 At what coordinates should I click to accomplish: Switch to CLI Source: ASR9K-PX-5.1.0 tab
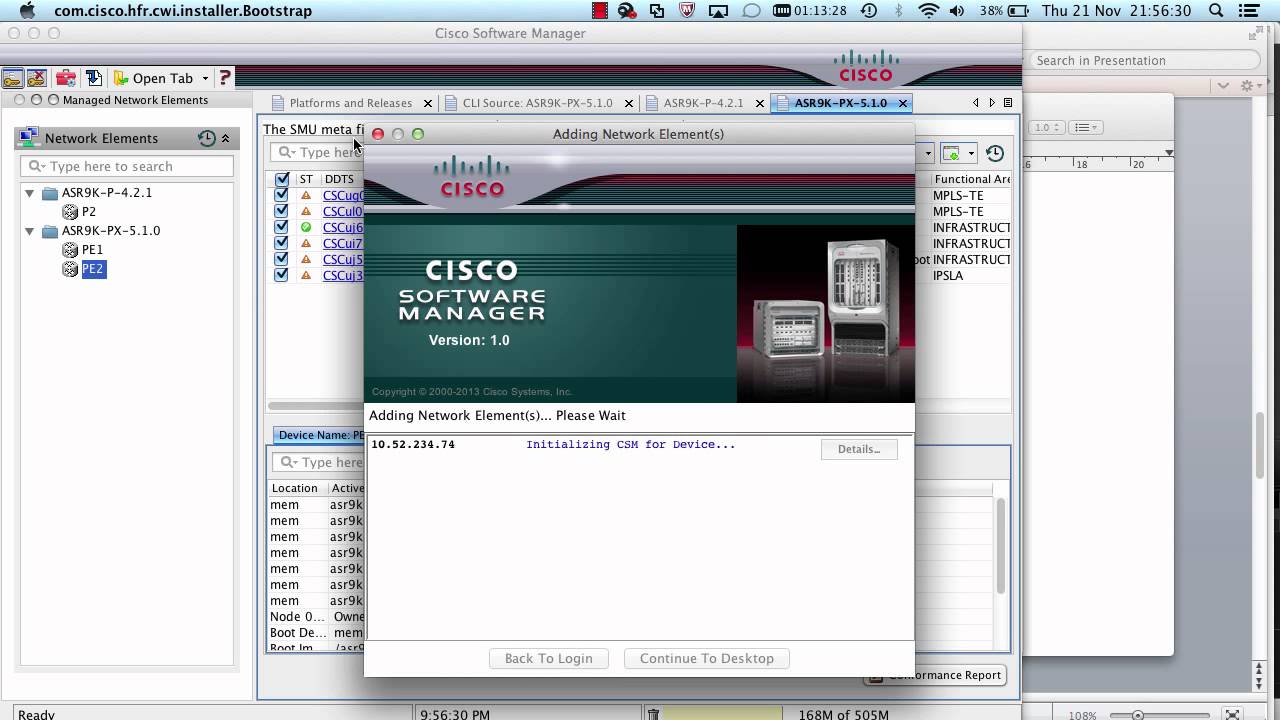tap(537, 103)
